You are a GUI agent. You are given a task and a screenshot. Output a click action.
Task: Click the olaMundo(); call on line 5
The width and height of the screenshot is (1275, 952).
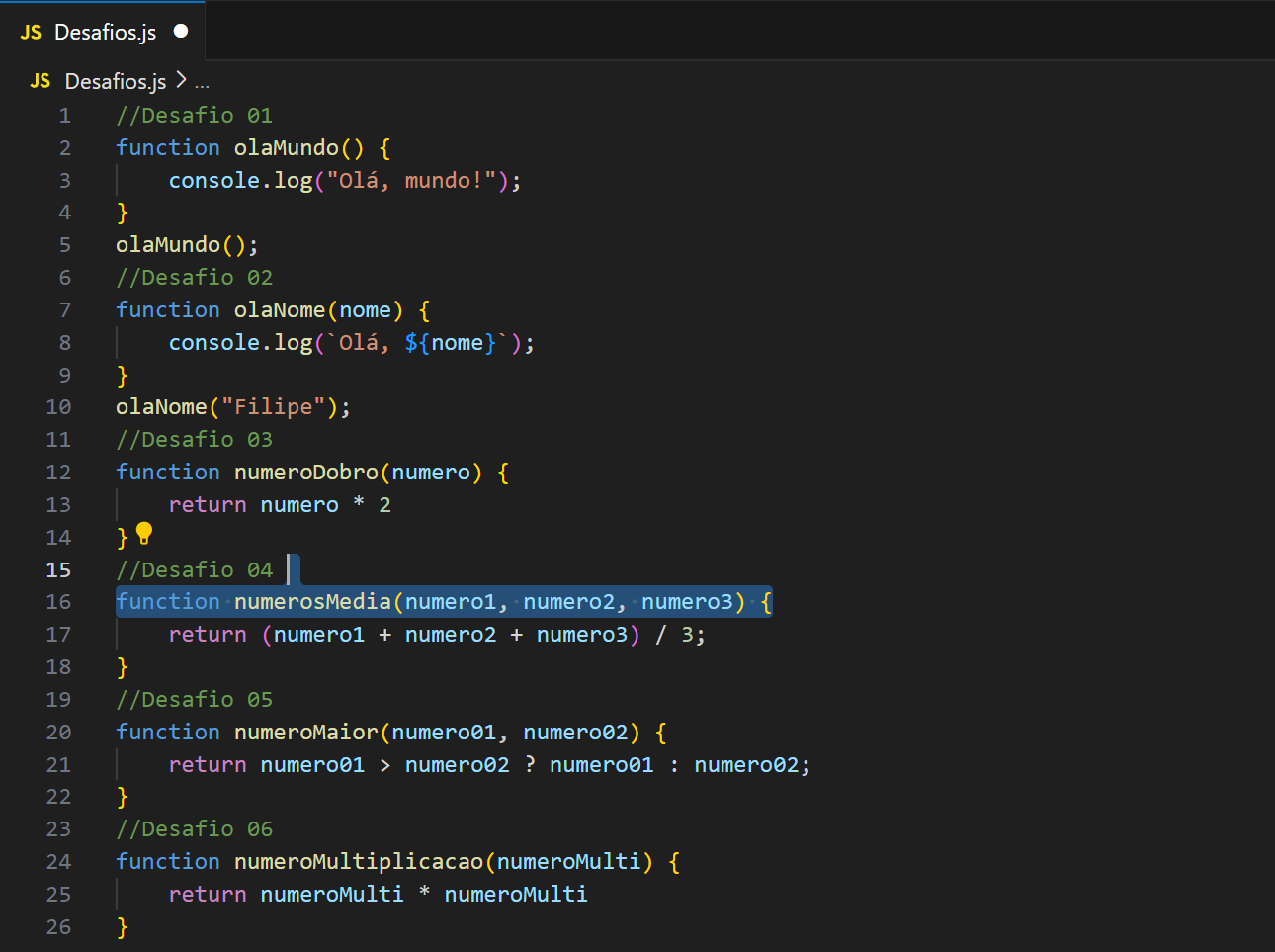click(x=187, y=245)
